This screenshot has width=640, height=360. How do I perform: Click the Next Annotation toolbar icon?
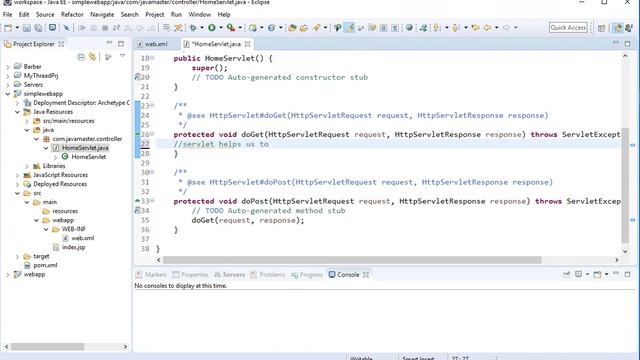tap(437, 28)
